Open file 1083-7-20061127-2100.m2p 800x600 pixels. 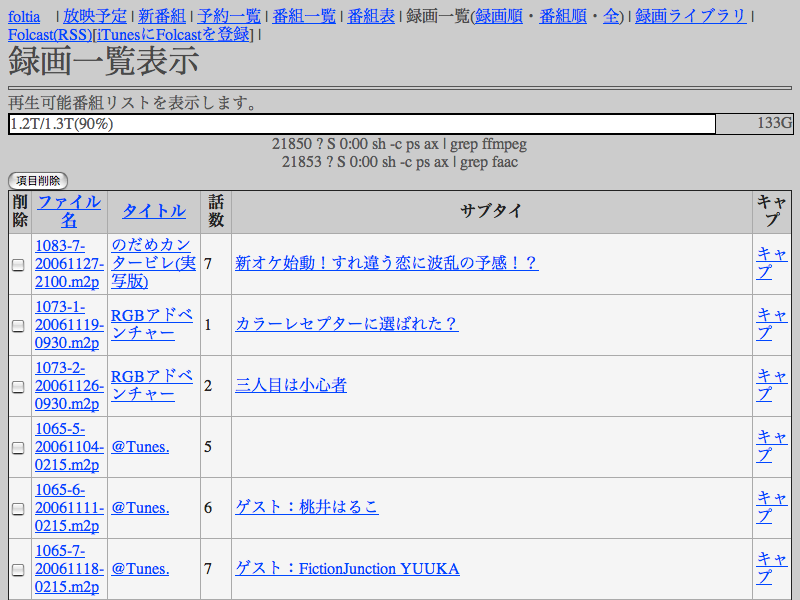[x=68, y=264]
